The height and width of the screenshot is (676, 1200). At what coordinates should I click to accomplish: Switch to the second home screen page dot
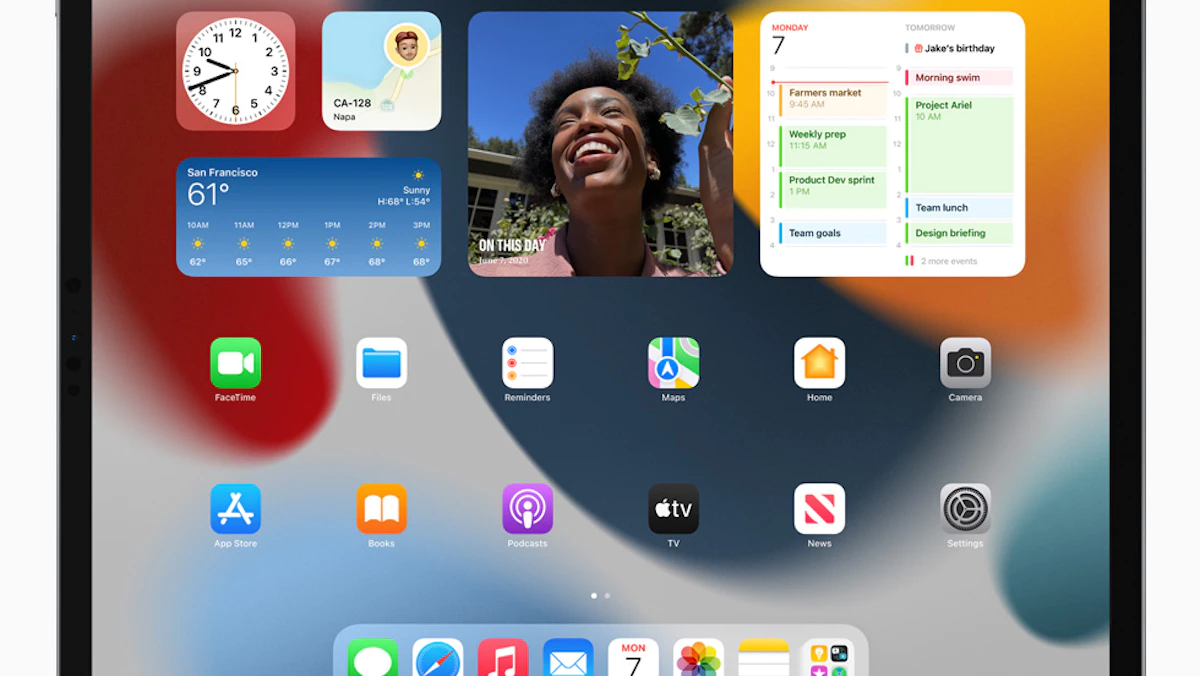click(607, 596)
